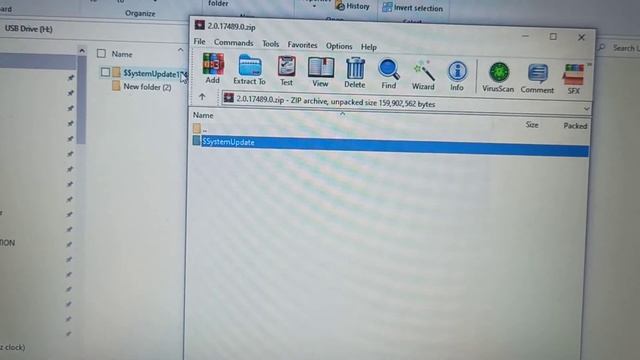Show archive Info
640x360 pixels.
coord(457,76)
